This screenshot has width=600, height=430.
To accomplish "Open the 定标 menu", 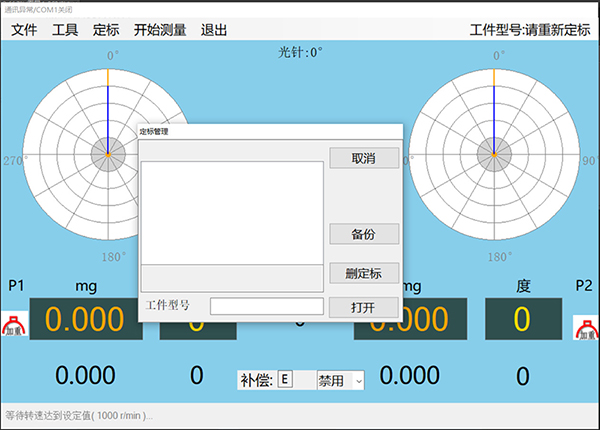I will tap(106, 30).
